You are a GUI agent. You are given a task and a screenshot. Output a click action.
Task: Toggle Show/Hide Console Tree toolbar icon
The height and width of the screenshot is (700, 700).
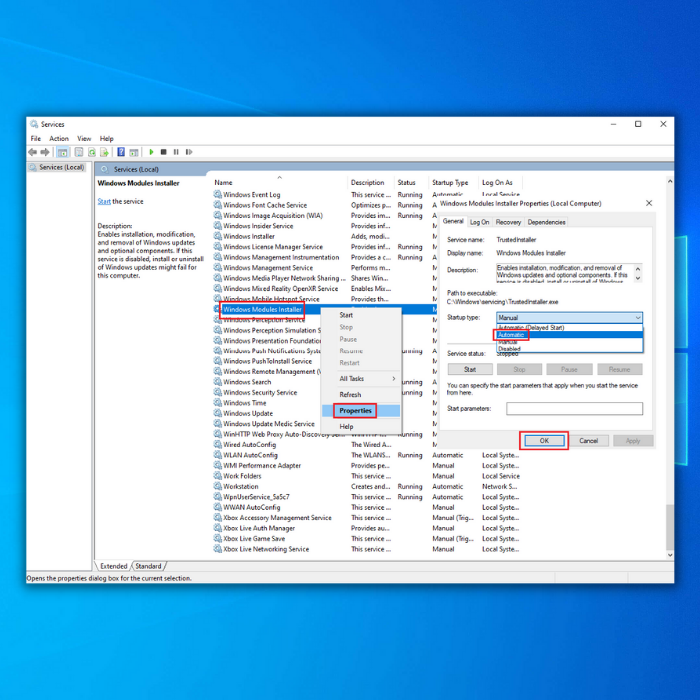tap(63, 152)
